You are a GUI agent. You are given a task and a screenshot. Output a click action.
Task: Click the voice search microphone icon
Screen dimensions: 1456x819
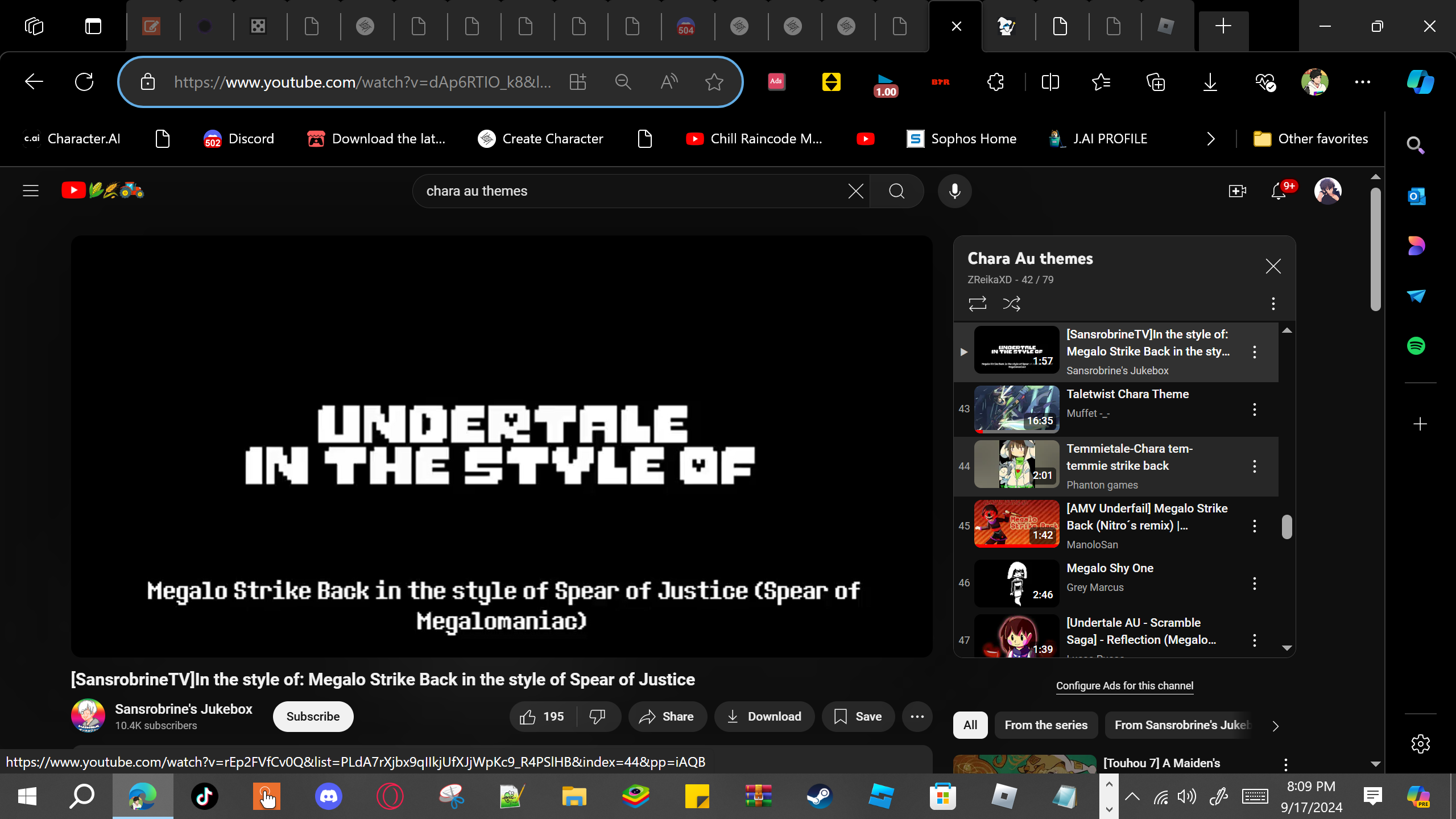click(x=954, y=191)
